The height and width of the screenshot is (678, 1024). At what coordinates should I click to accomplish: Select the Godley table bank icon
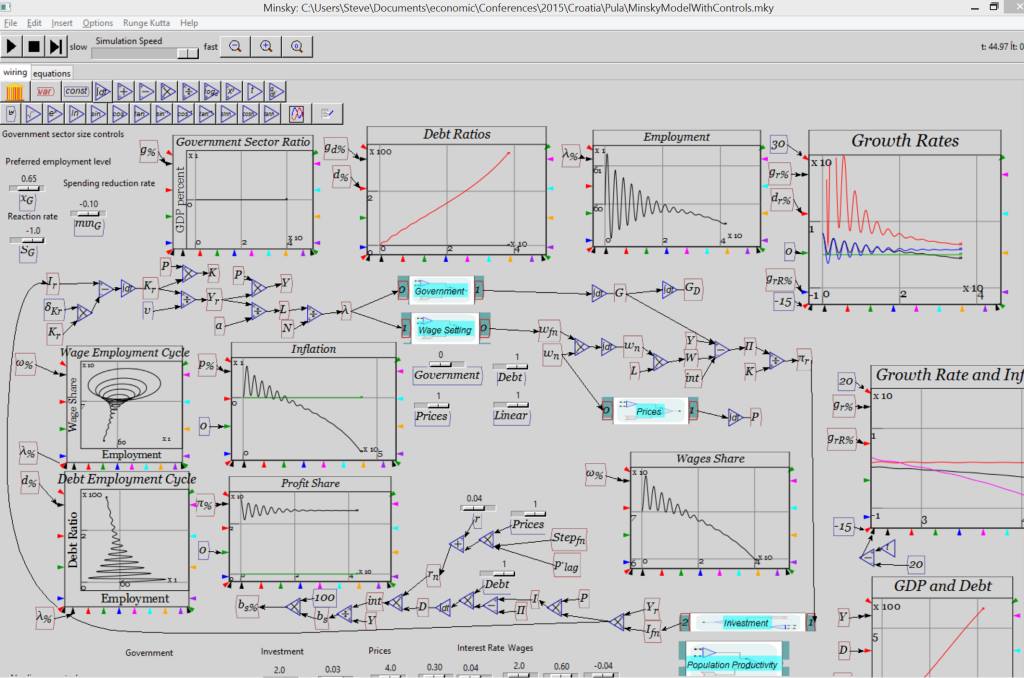pyautogui.click(x=15, y=91)
